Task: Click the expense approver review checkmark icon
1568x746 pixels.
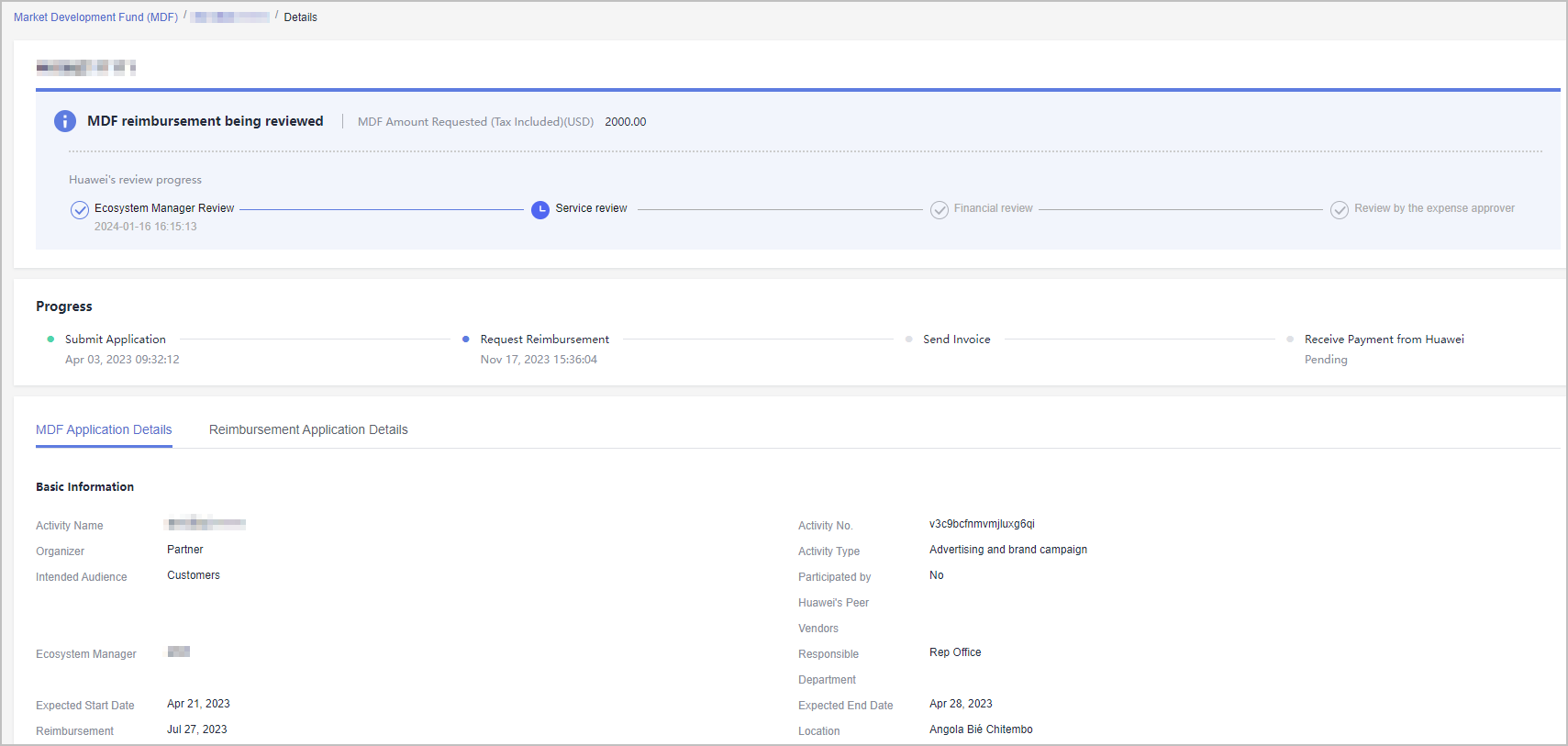Action: [1340, 210]
